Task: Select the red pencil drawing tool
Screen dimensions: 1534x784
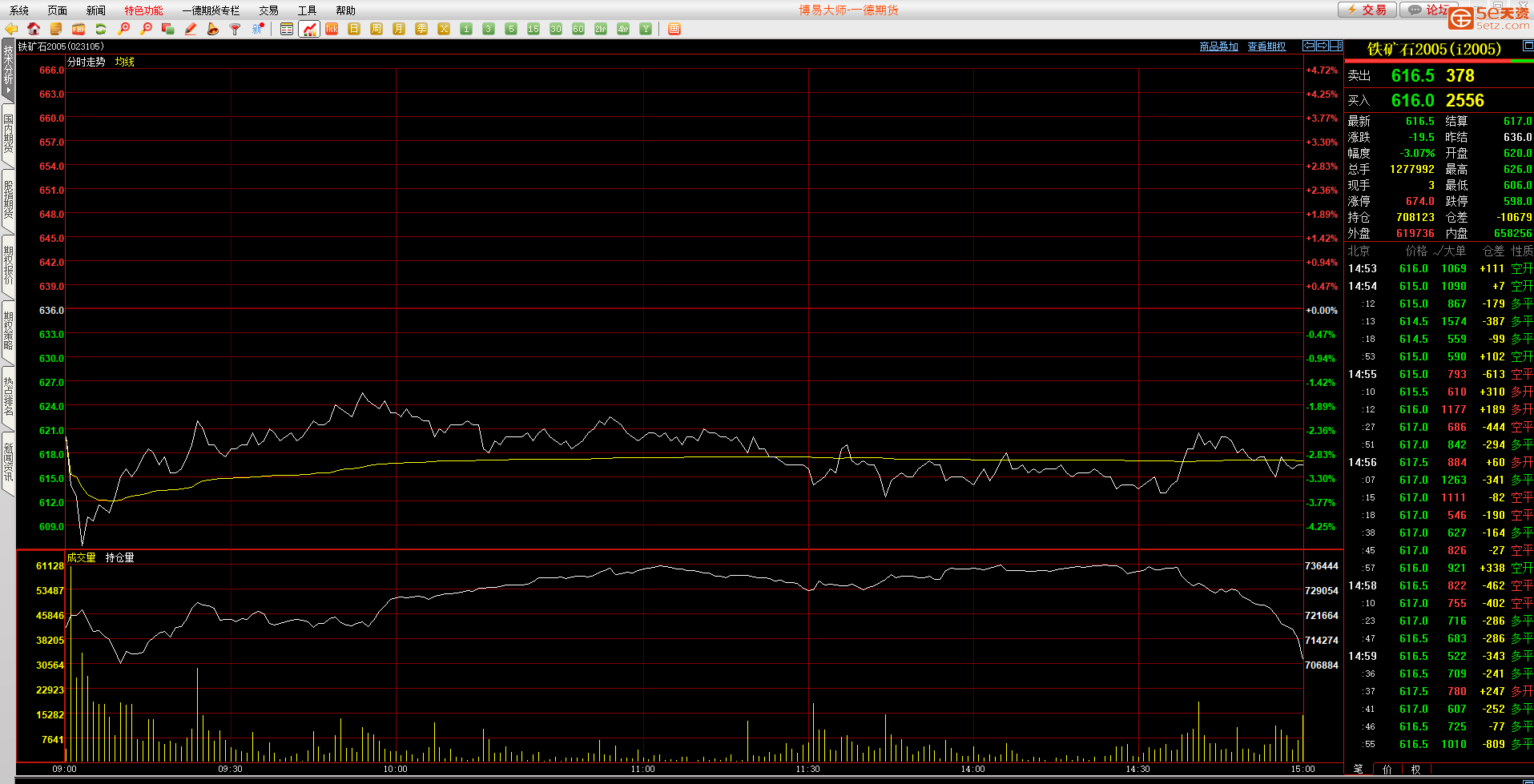Action: click(x=191, y=29)
